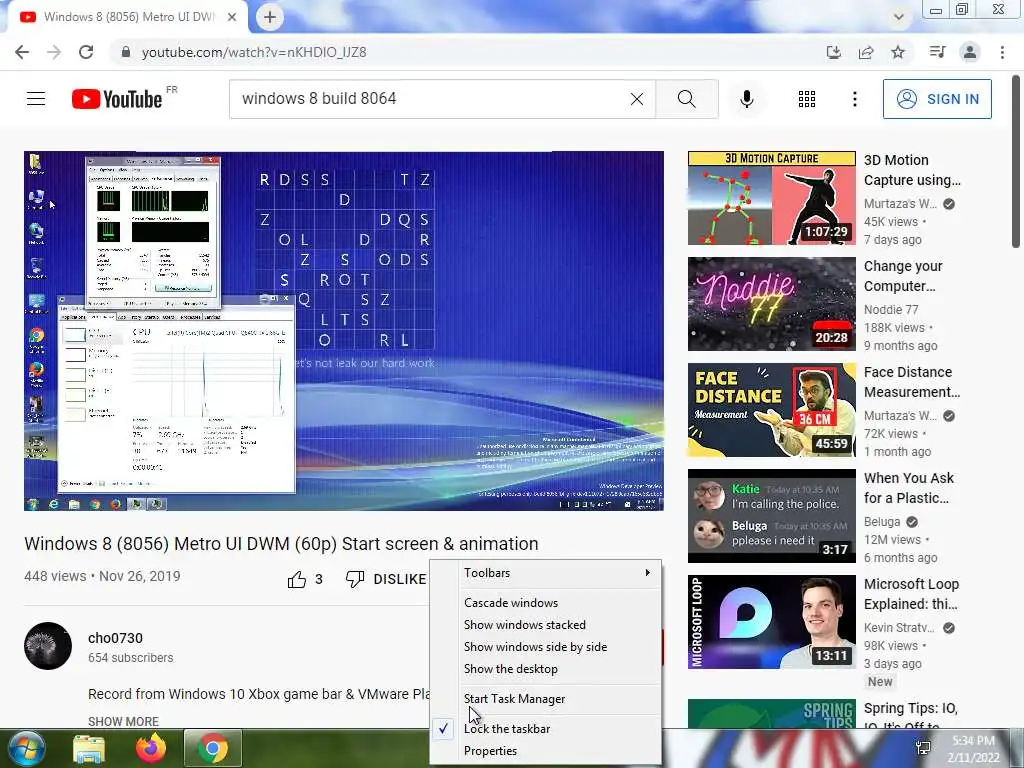Screen dimensions: 1024x768
Task: Click the "654 subscribers" text
Action: click(131, 658)
